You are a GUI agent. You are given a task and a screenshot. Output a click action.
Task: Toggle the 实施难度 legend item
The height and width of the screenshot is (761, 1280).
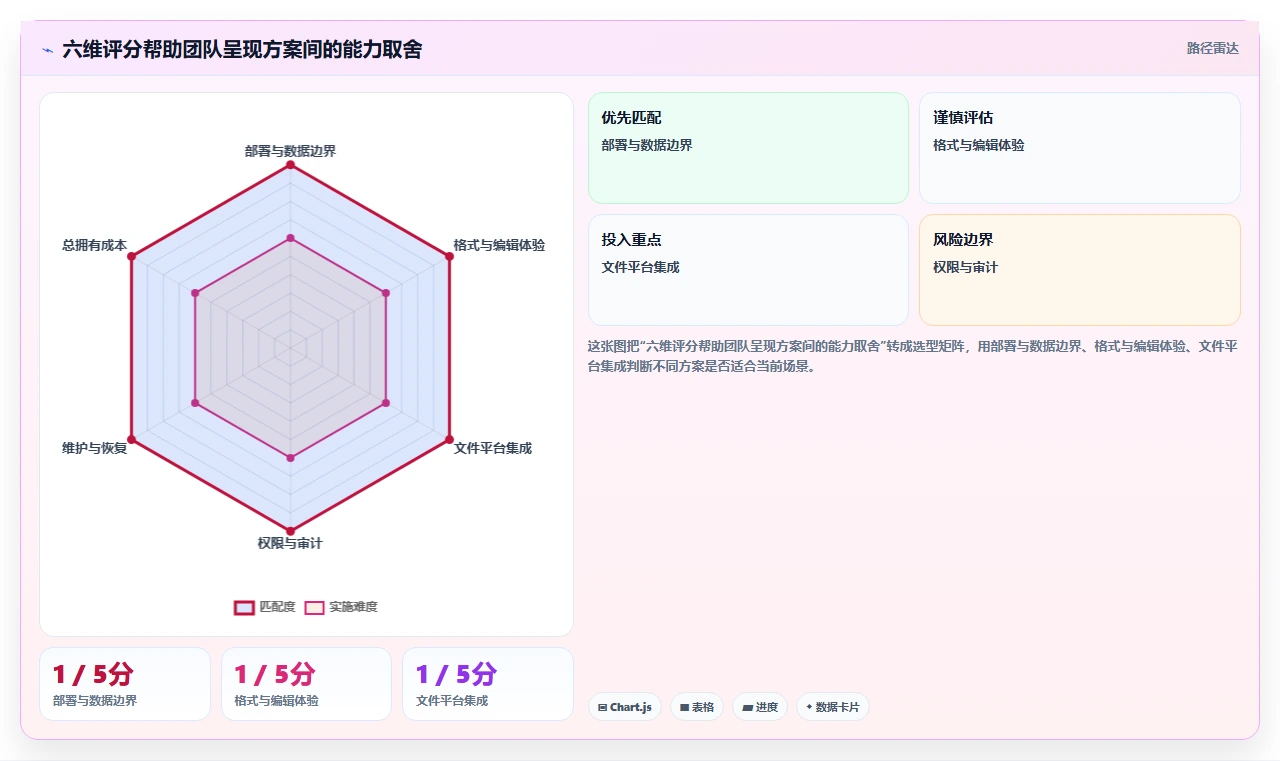click(341, 607)
